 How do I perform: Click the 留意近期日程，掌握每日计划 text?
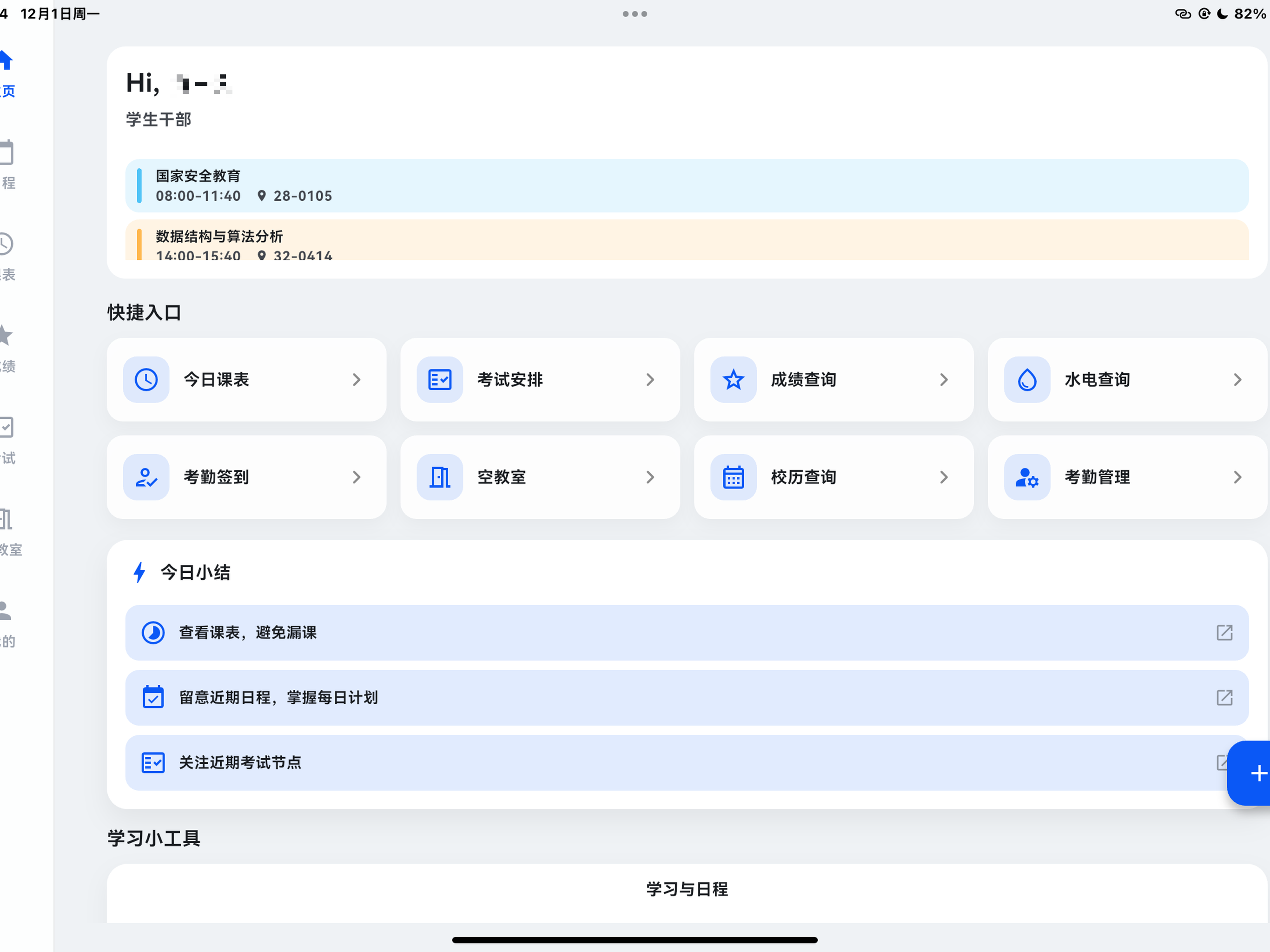278,698
